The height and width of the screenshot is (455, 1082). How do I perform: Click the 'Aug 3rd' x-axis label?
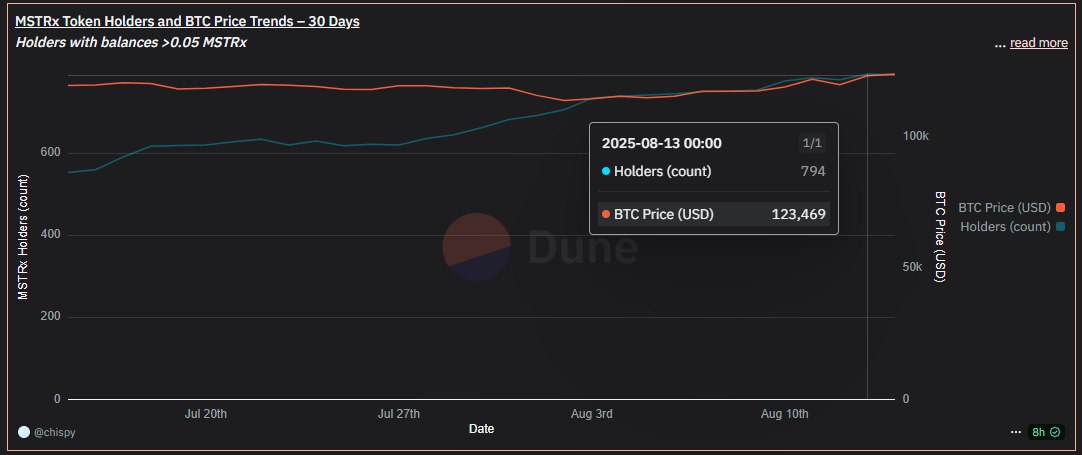pyautogui.click(x=591, y=414)
